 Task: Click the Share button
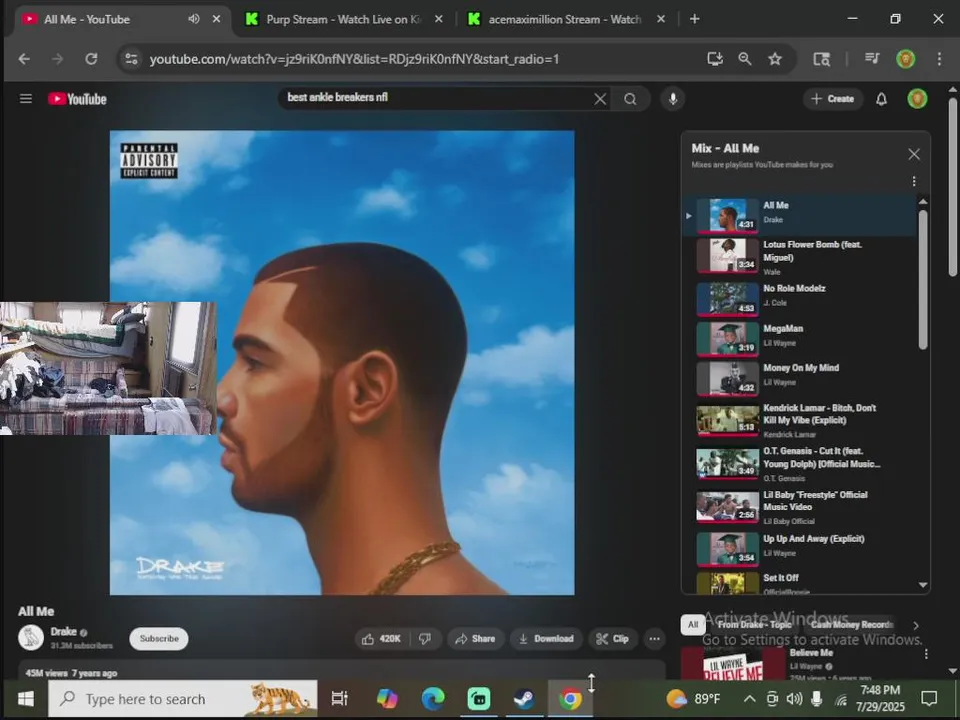475,639
